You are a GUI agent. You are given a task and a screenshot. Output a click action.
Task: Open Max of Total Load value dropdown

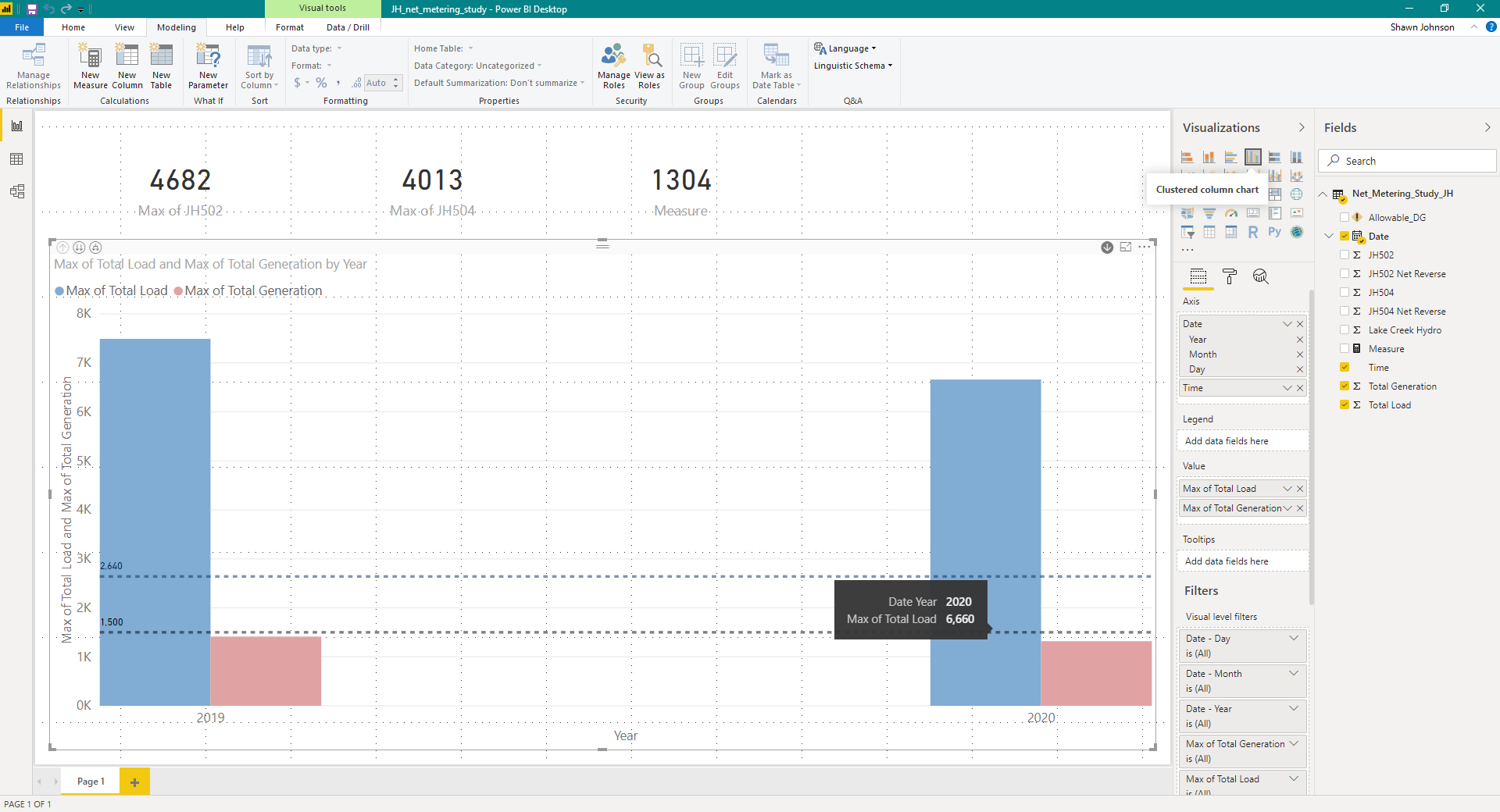[1287, 489]
